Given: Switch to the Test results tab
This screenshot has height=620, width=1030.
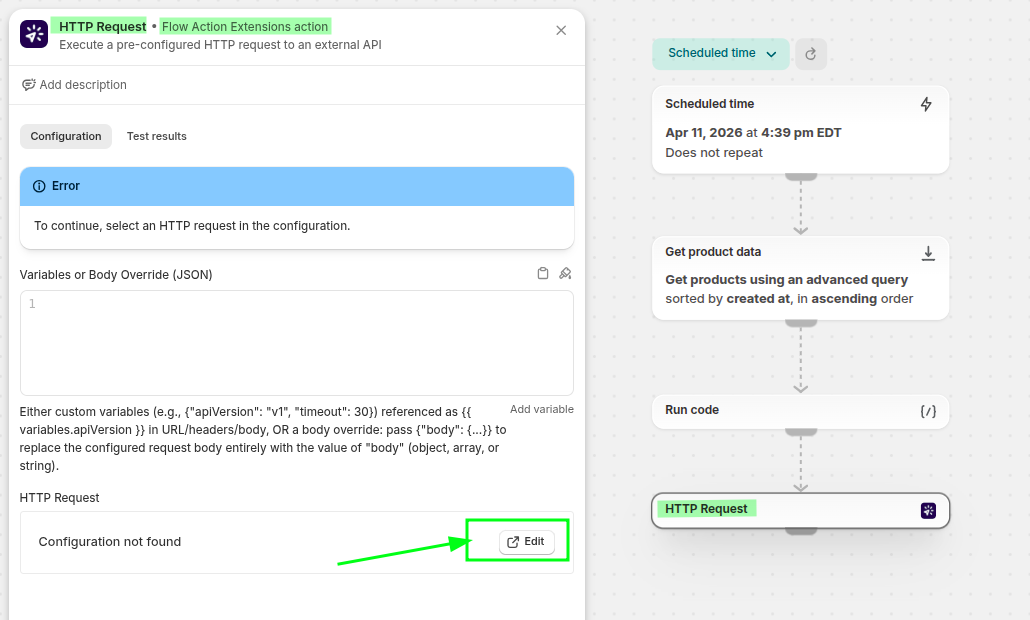Looking at the screenshot, I should point(156,136).
